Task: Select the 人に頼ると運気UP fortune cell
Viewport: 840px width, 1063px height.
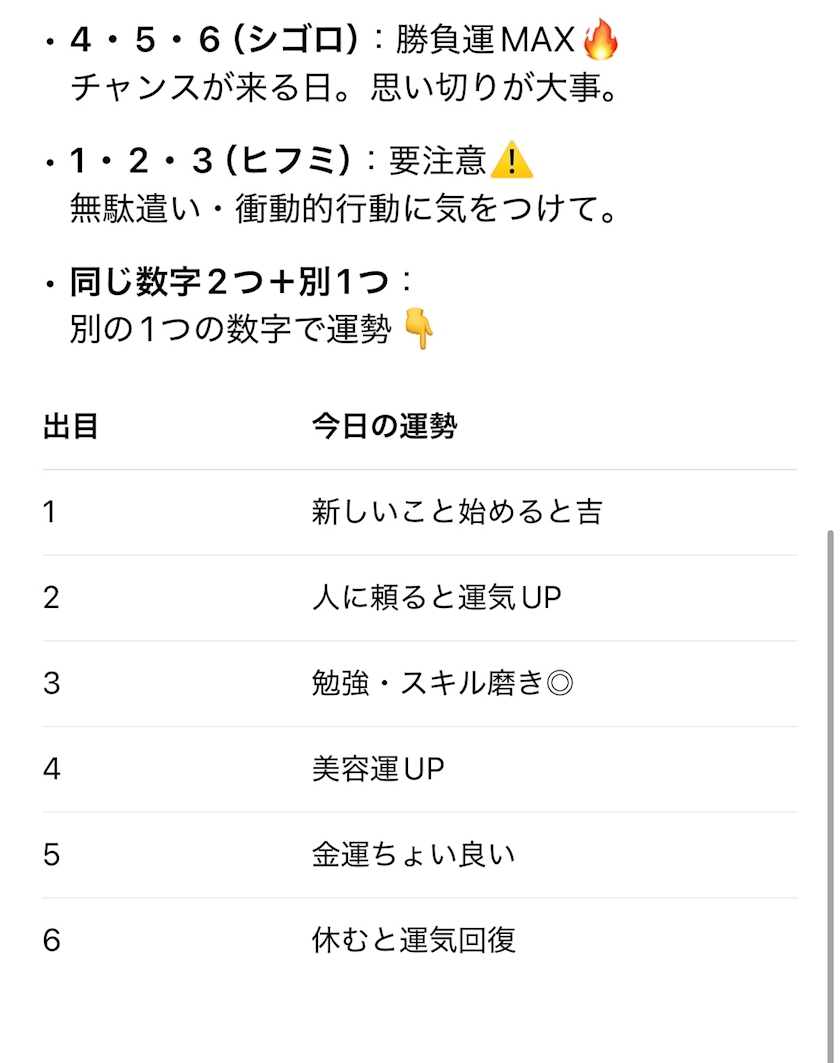Action: (x=436, y=598)
